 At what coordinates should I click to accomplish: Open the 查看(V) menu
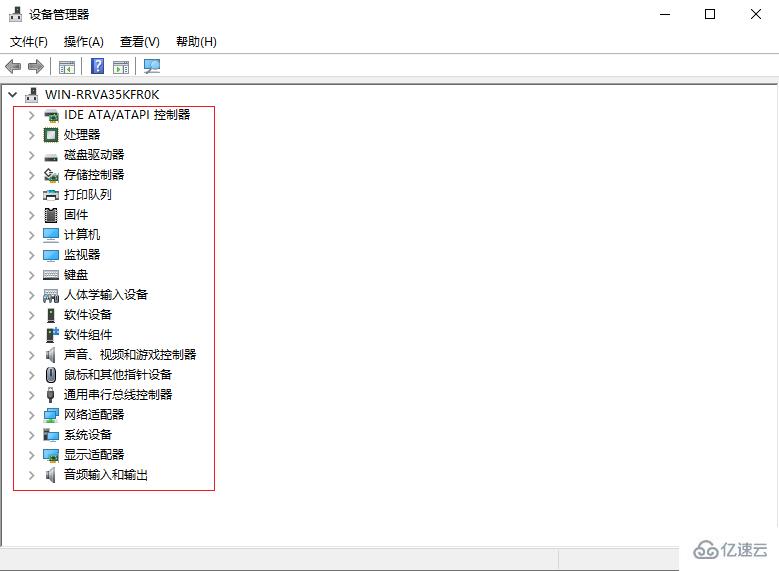coord(140,42)
